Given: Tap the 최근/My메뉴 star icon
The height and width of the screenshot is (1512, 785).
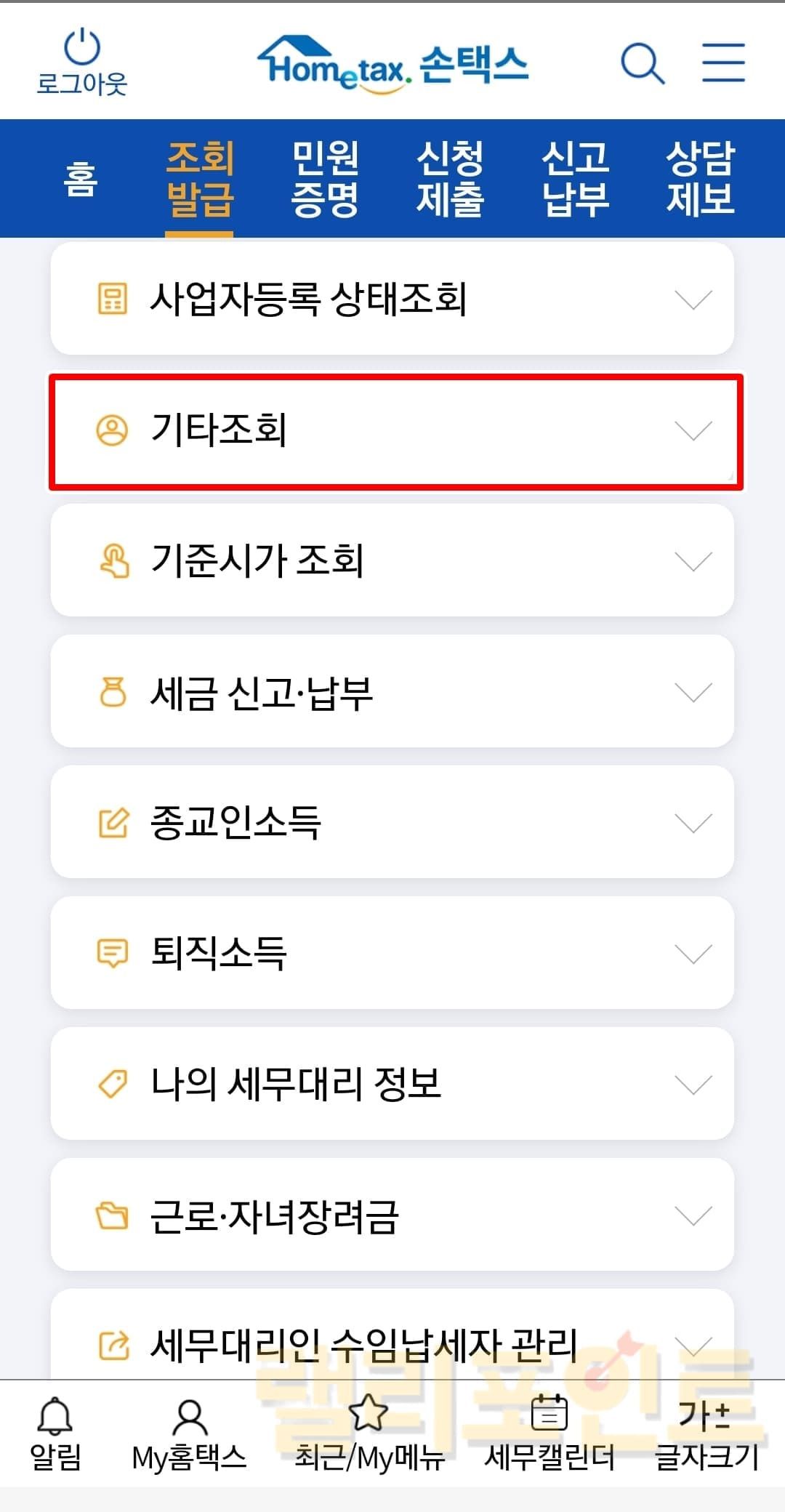Looking at the screenshot, I should pyautogui.click(x=369, y=1414).
